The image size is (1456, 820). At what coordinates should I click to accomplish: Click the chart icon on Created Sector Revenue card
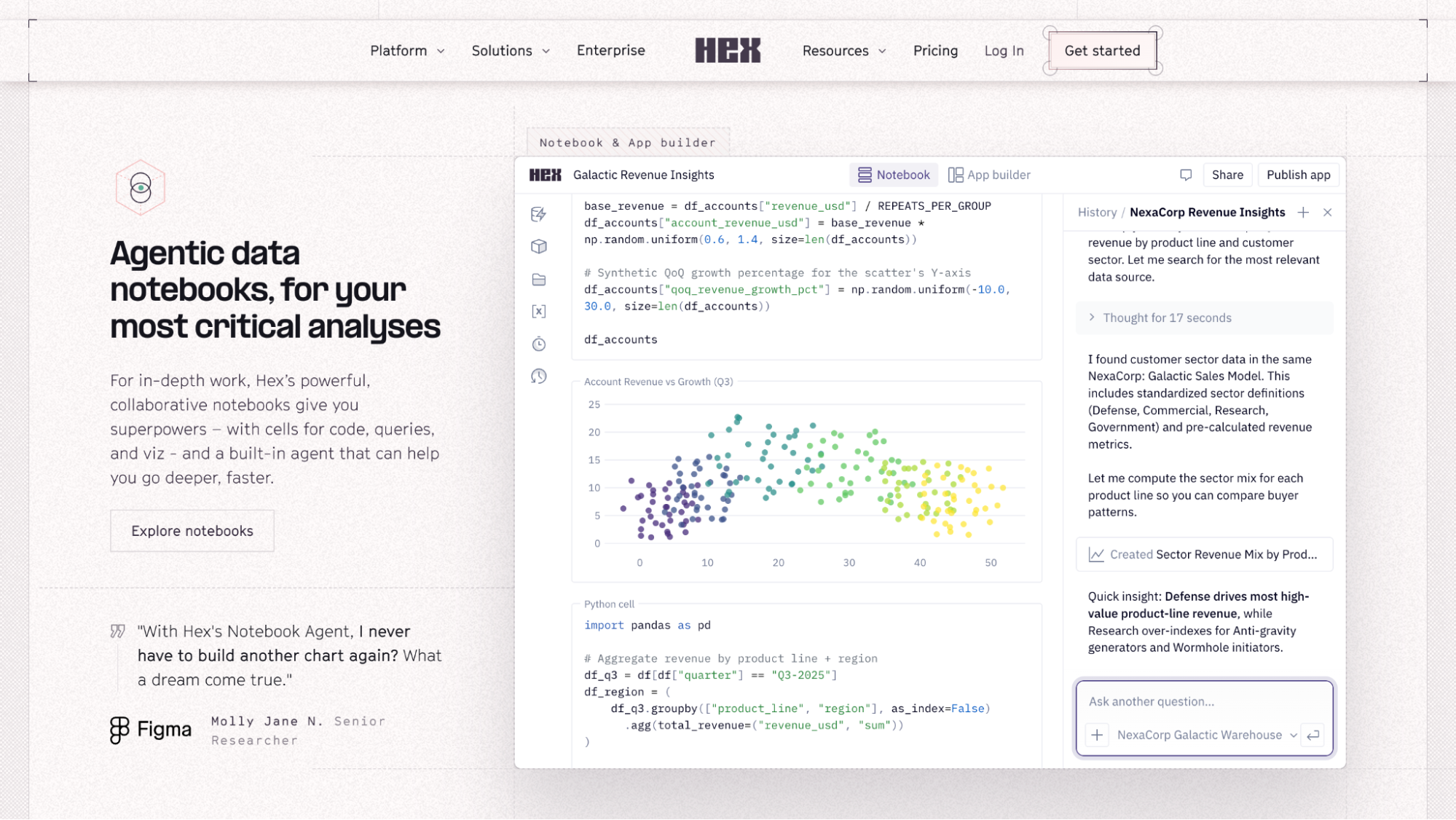coord(1096,555)
